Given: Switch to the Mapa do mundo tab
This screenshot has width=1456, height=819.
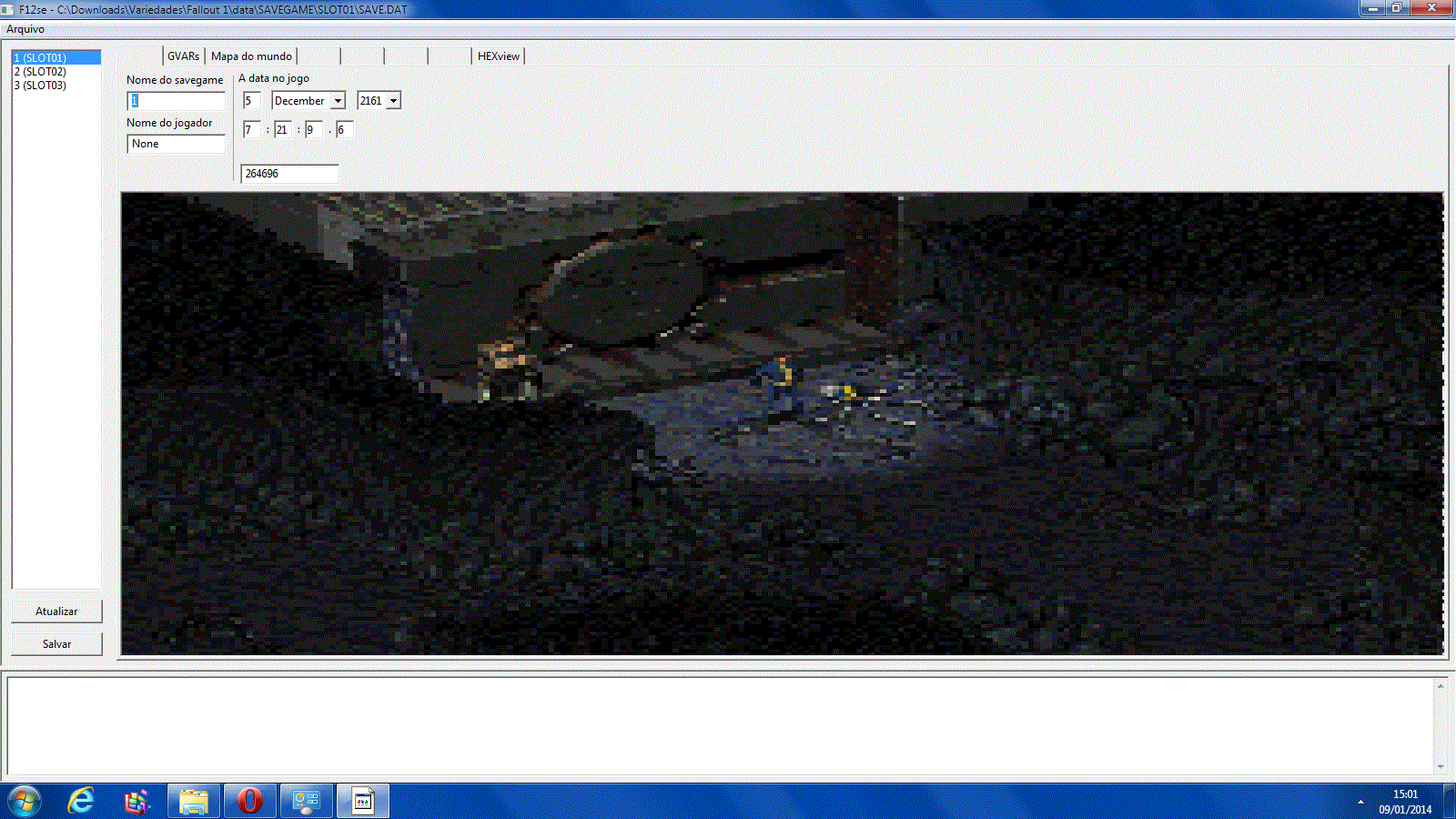Looking at the screenshot, I should [251, 56].
